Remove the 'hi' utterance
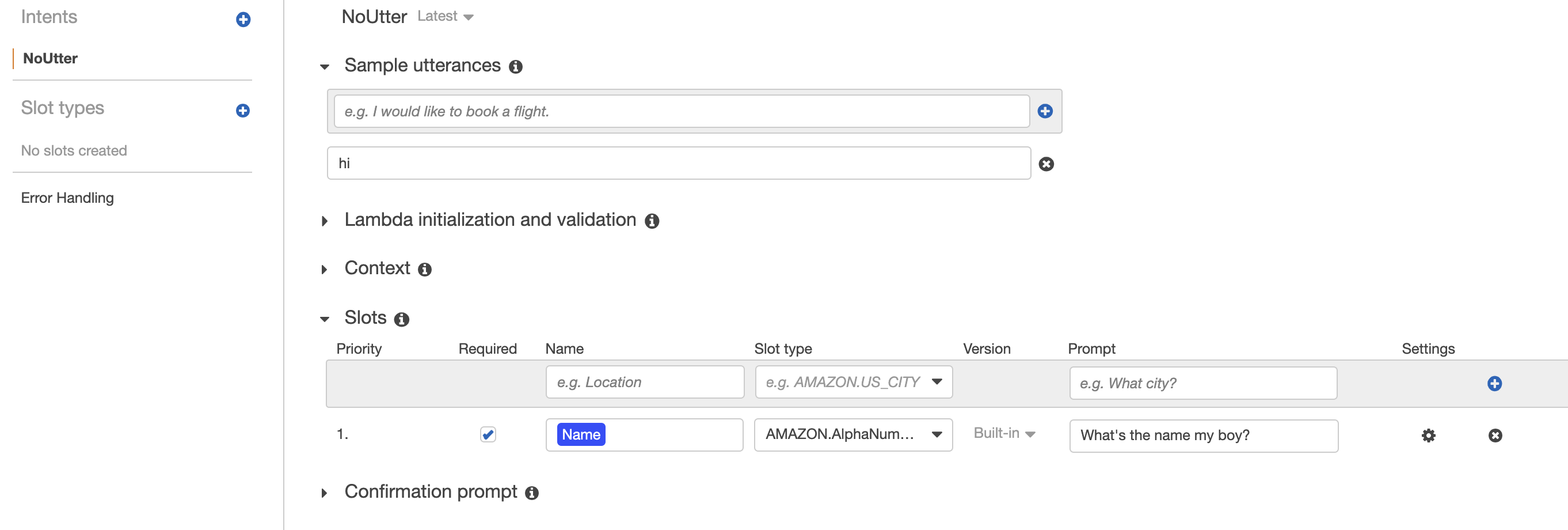 pos(1046,164)
